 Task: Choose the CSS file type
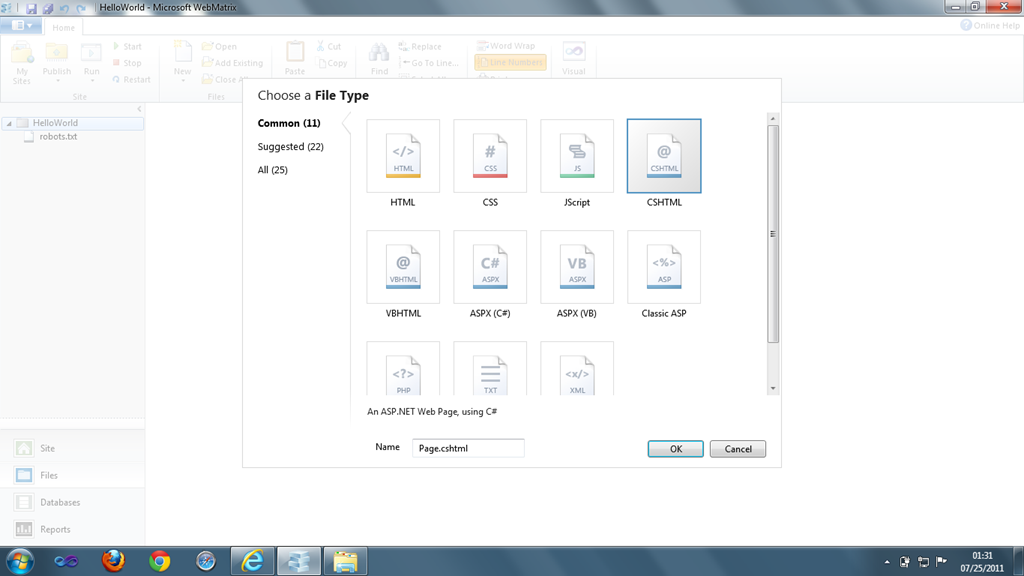(490, 156)
